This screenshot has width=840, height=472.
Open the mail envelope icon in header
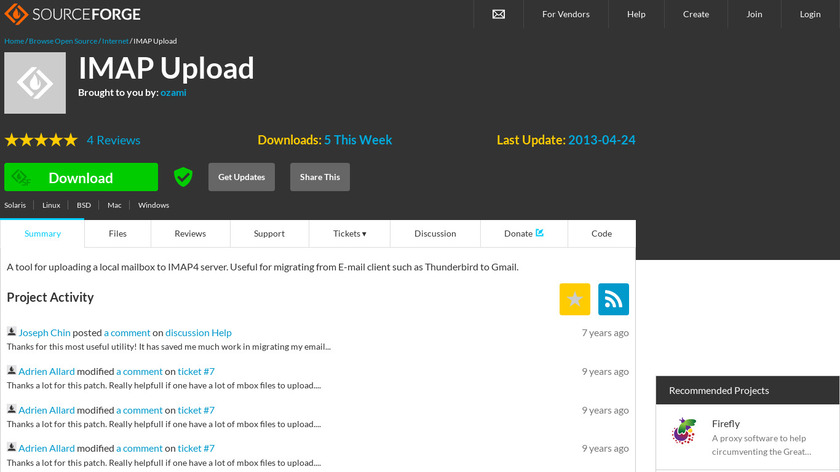tap(498, 14)
